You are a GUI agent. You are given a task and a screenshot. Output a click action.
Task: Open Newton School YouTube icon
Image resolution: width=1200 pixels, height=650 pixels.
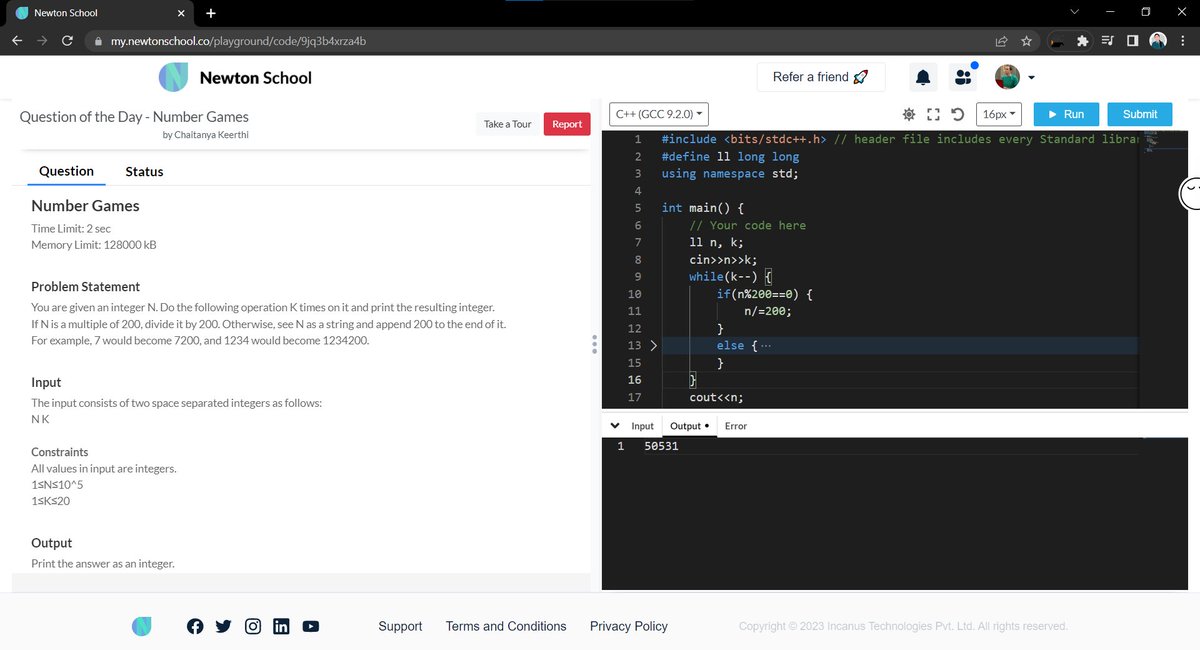click(x=310, y=626)
